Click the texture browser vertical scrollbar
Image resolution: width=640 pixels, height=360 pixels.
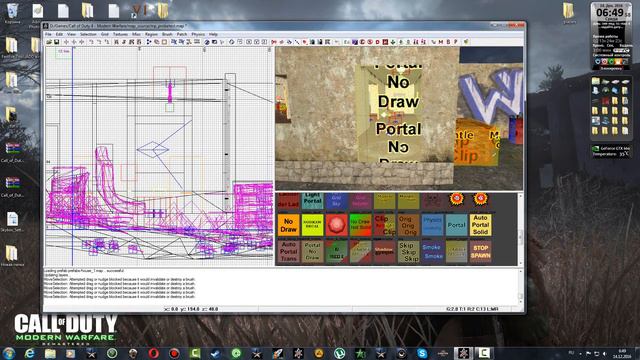point(520,229)
